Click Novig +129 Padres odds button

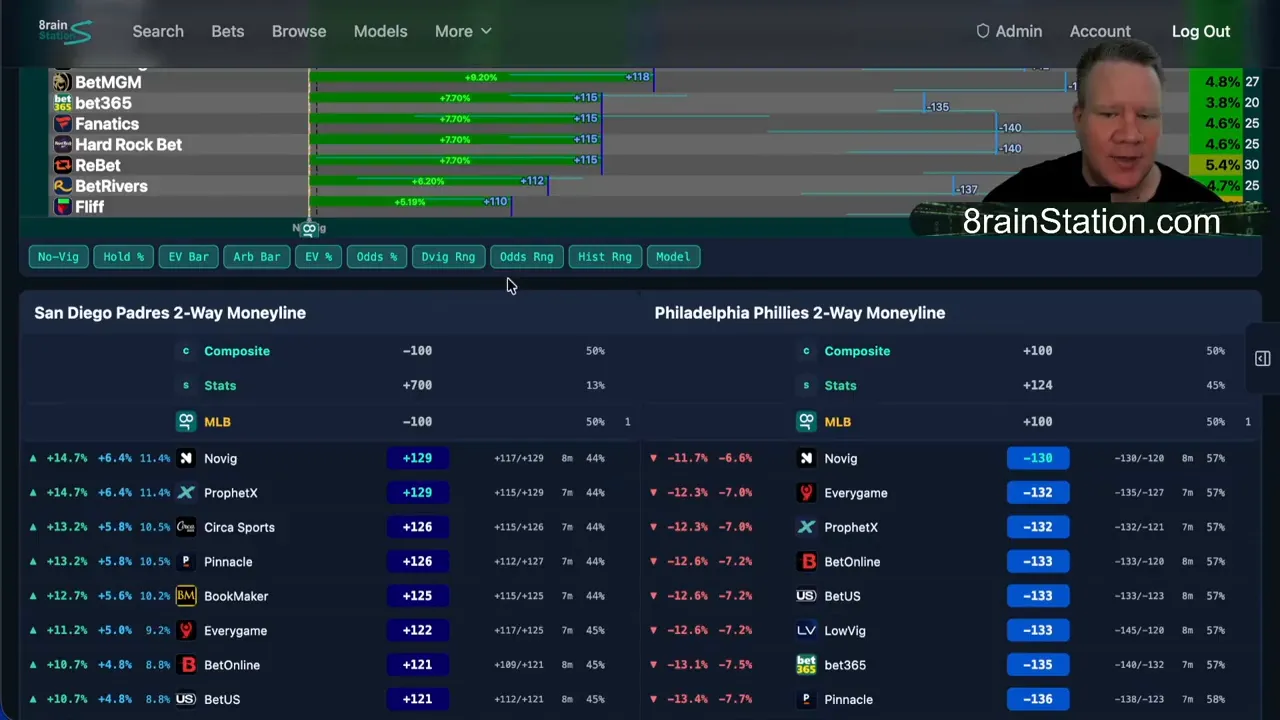pyautogui.click(x=417, y=458)
